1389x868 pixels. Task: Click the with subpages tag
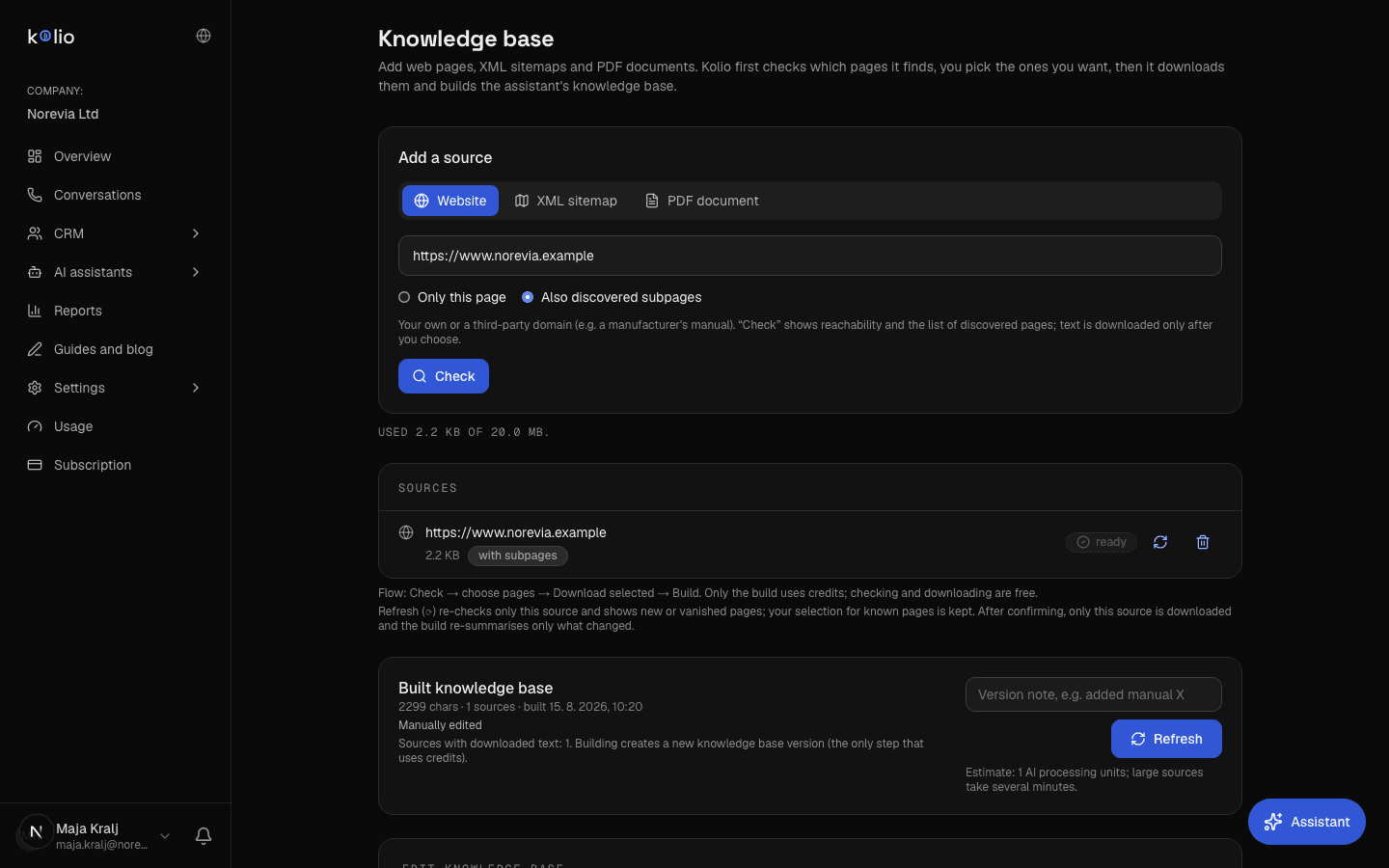click(518, 556)
